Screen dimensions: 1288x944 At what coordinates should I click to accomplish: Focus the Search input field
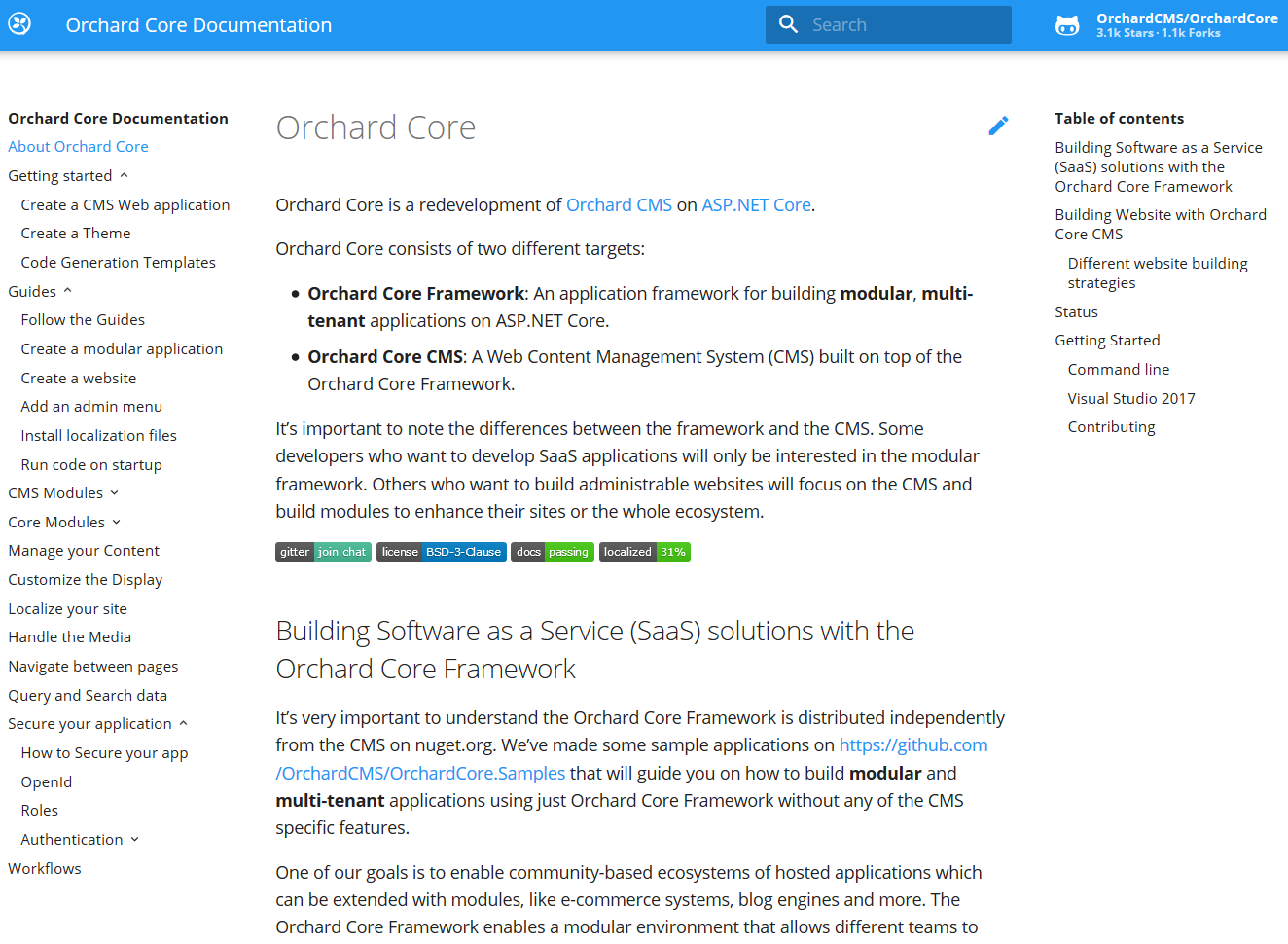coord(888,24)
